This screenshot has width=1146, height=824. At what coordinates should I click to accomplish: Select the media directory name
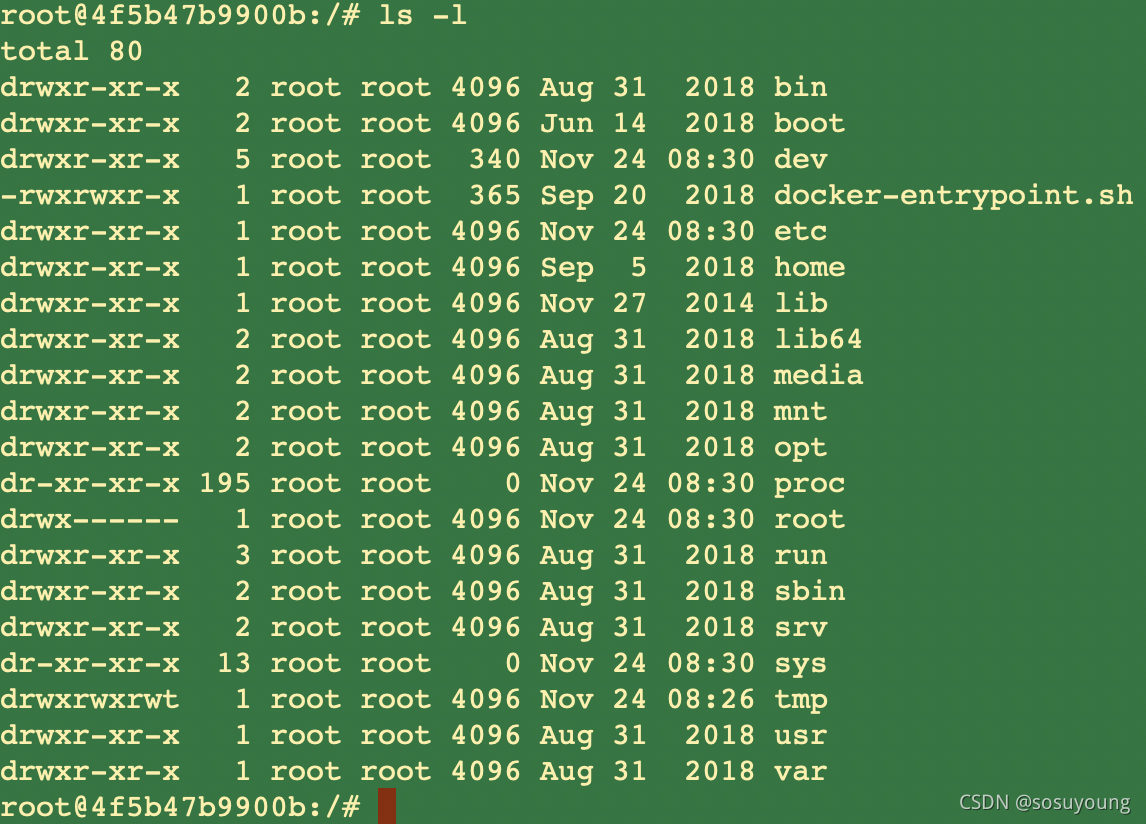[x=818, y=375]
